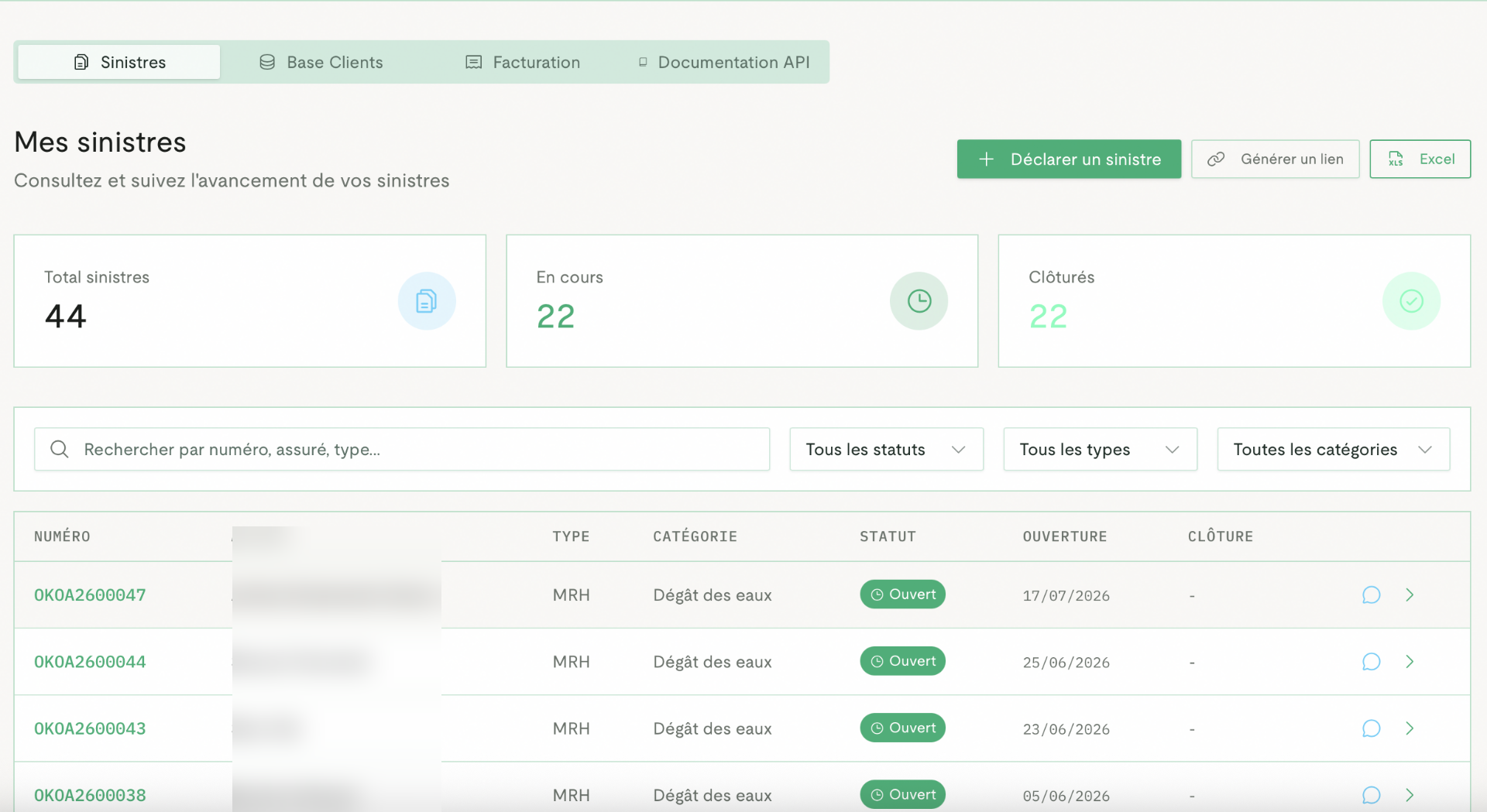Open the Facturation tab
Viewport: 1487px width, 812px height.
click(523, 62)
